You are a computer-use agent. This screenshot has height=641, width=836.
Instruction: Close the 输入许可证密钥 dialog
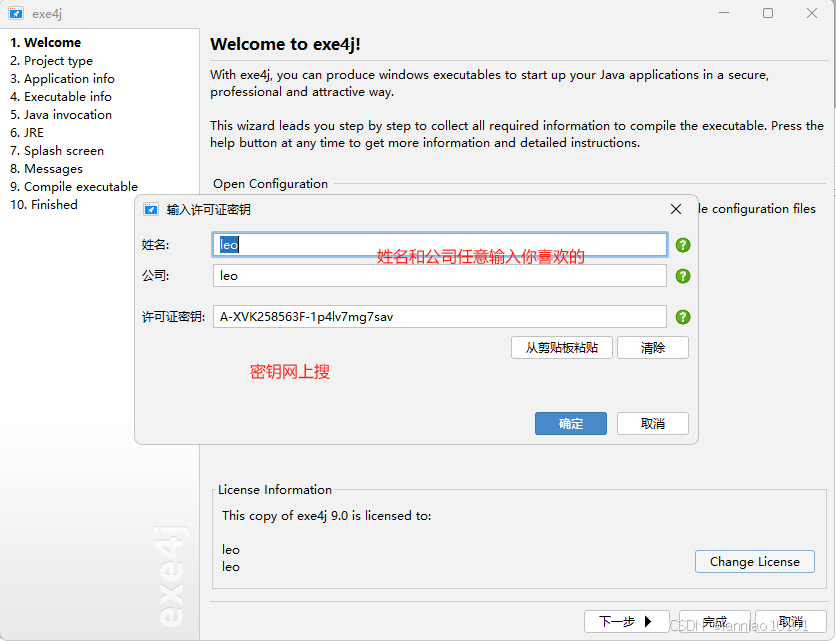pyautogui.click(x=676, y=209)
